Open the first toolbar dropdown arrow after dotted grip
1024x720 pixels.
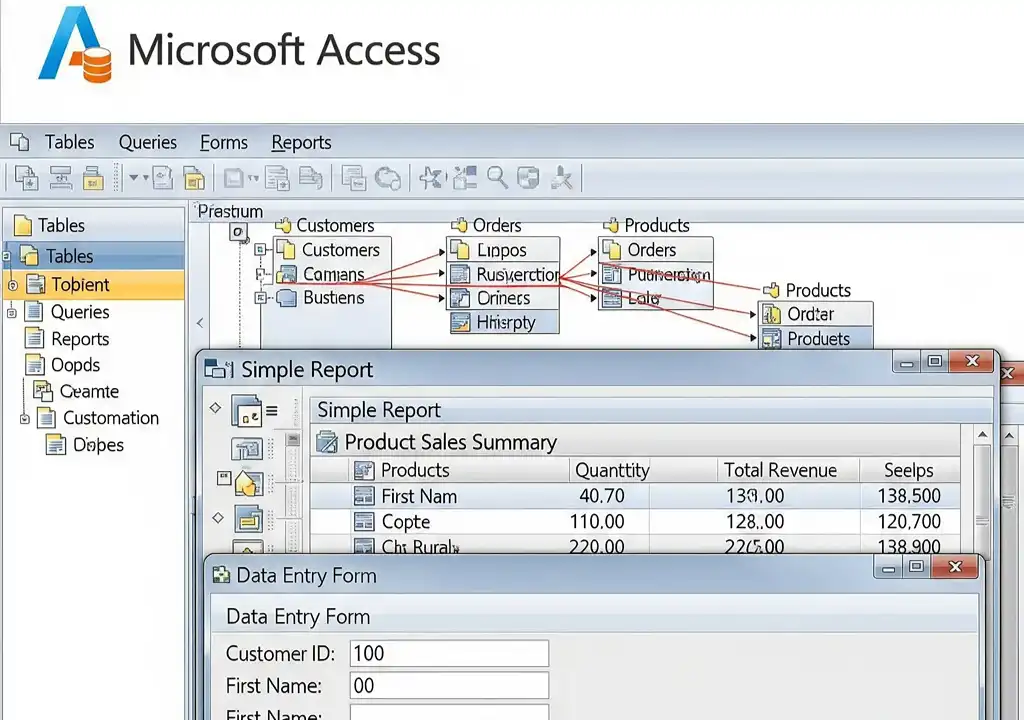(x=133, y=178)
